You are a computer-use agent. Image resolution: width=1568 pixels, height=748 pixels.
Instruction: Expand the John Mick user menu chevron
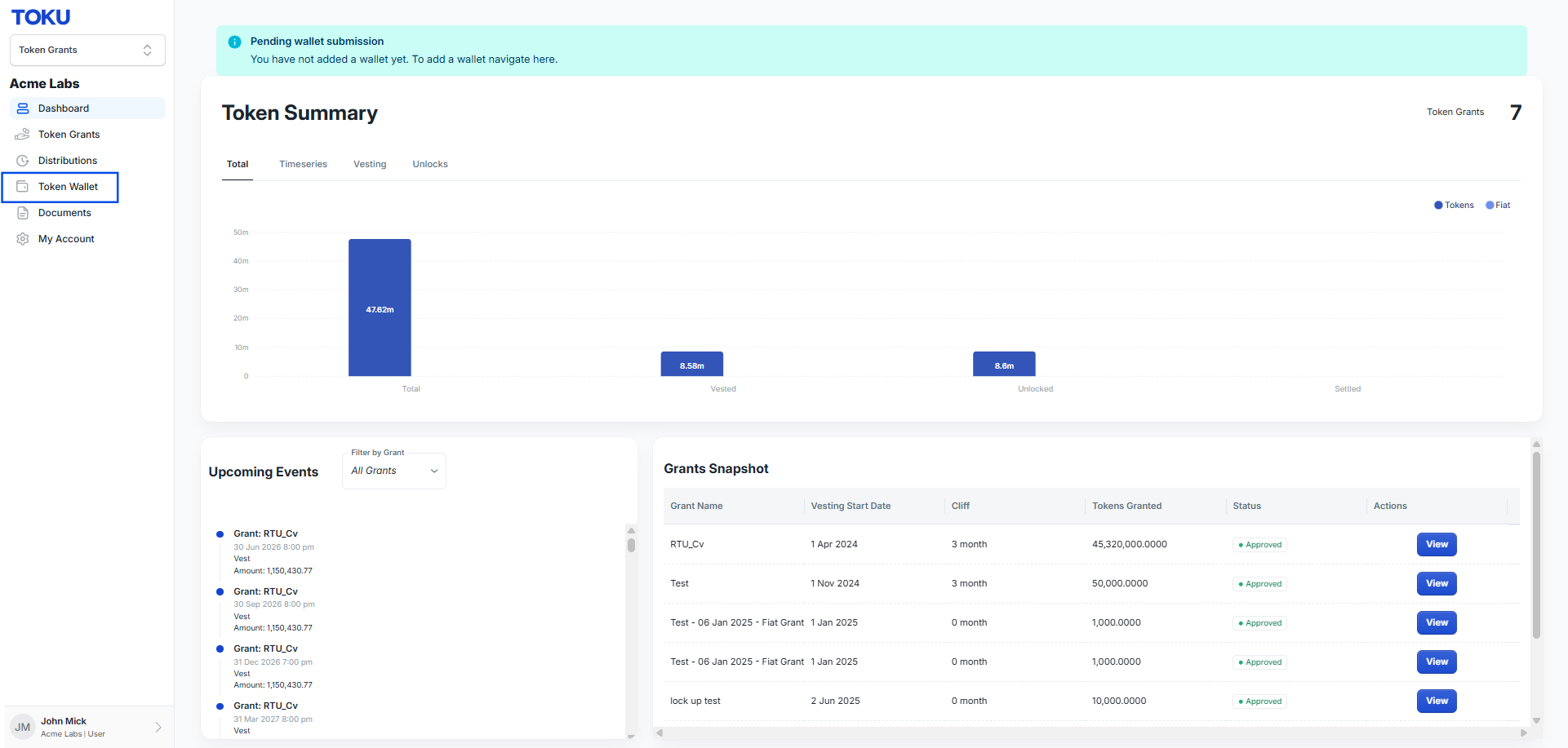point(158,727)
